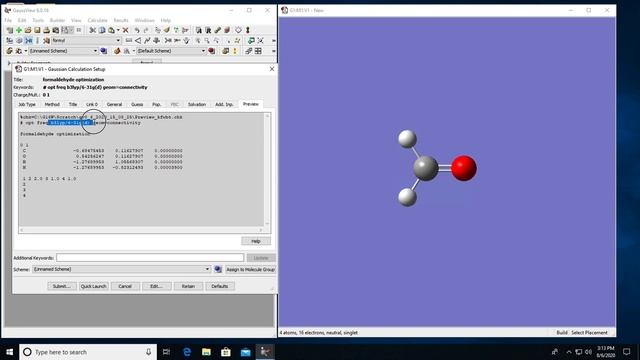Click the diamond-shaped icon in top toolbar
Viewport: 640px width, 360px height.
pyautogui.click(x=238, y=30)
